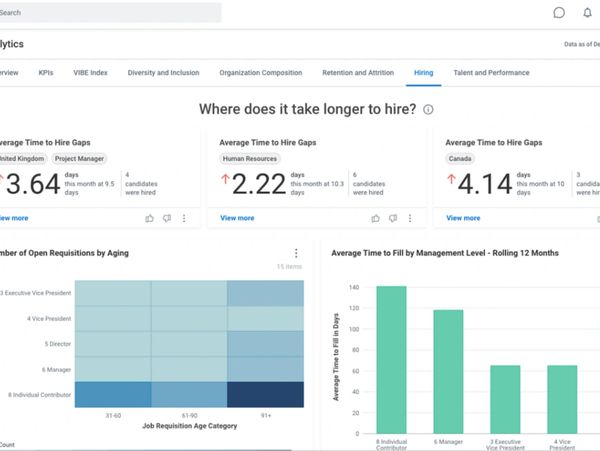Click into the Search field
The width and height of the screenshot is (600, 451).
[x=110, y=13]
